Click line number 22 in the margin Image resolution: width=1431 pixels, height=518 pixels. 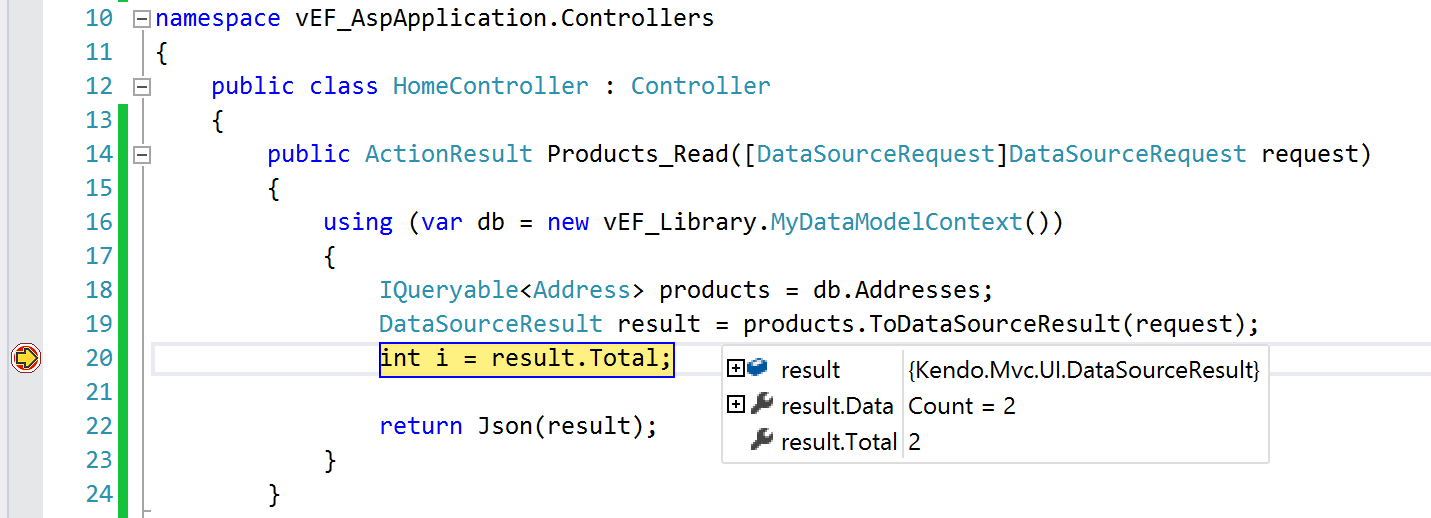[x=99, y=426]
